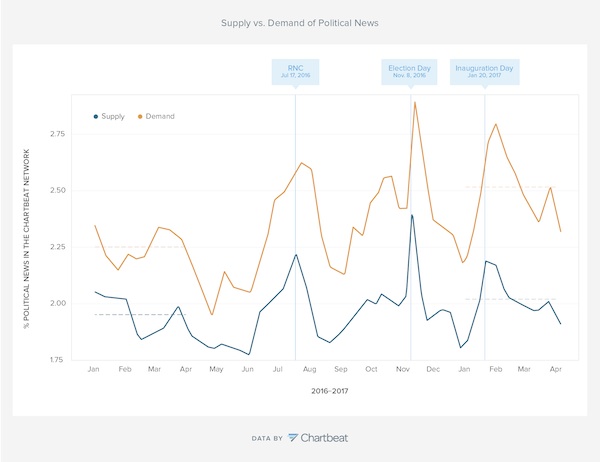Viewport: 600px width, 462px height.
Task: Toggle the Supply series legend label
Action: point(114,116)
